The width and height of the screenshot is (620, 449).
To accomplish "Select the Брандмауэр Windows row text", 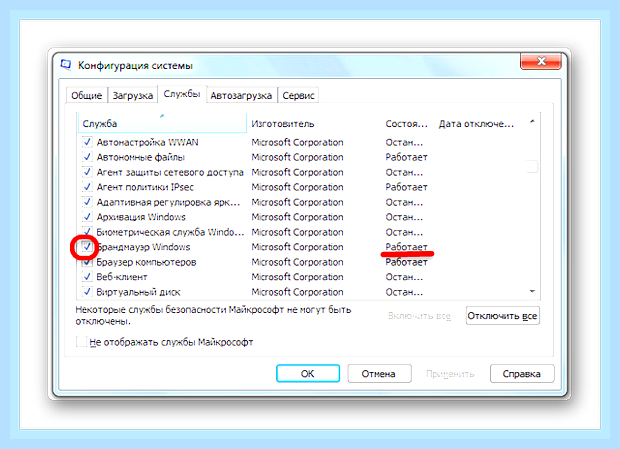I will coord(144,247).
